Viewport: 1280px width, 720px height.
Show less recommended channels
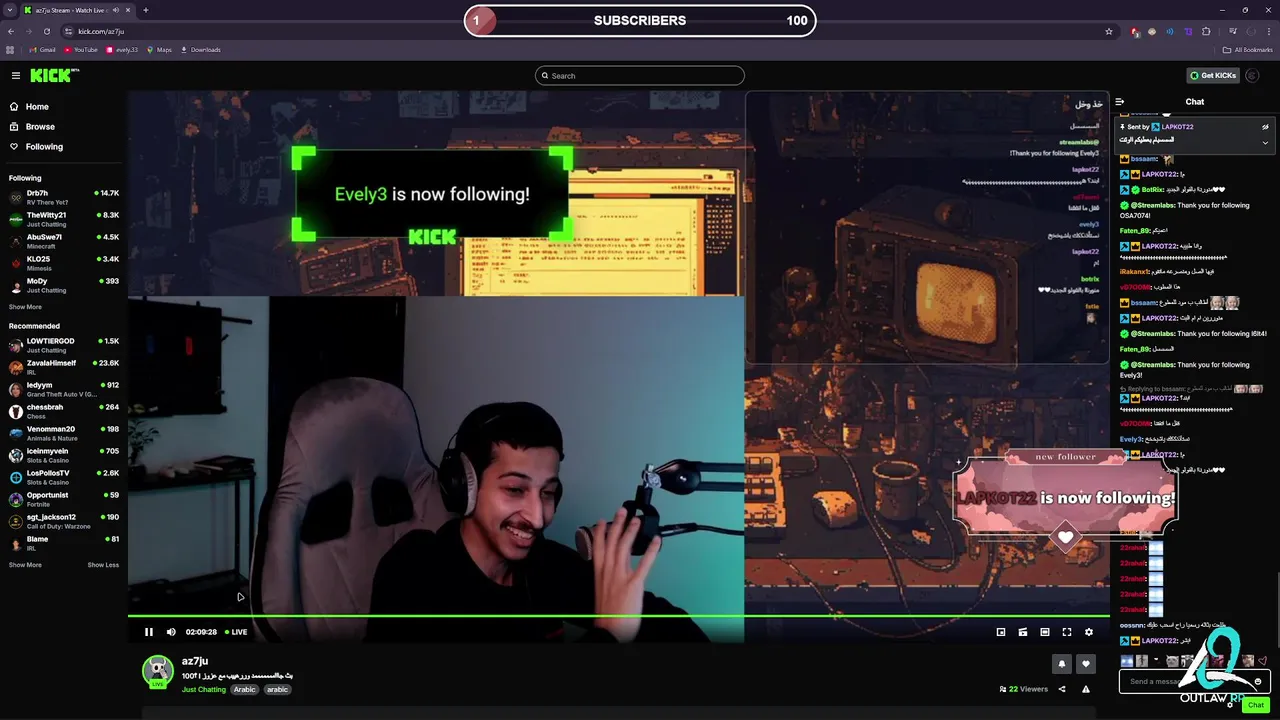103,565
